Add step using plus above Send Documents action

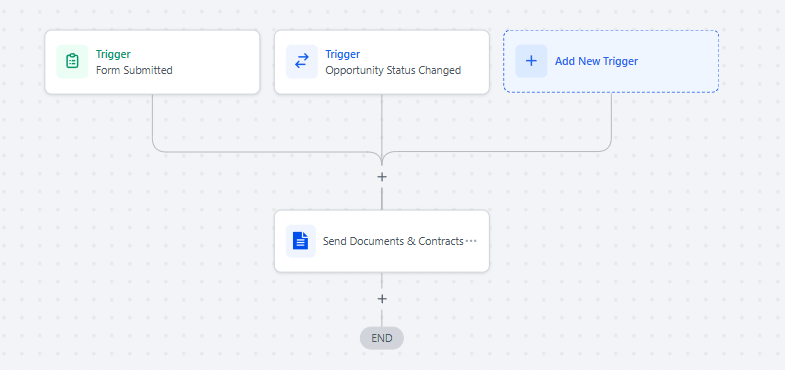click(x=382, y=177)
